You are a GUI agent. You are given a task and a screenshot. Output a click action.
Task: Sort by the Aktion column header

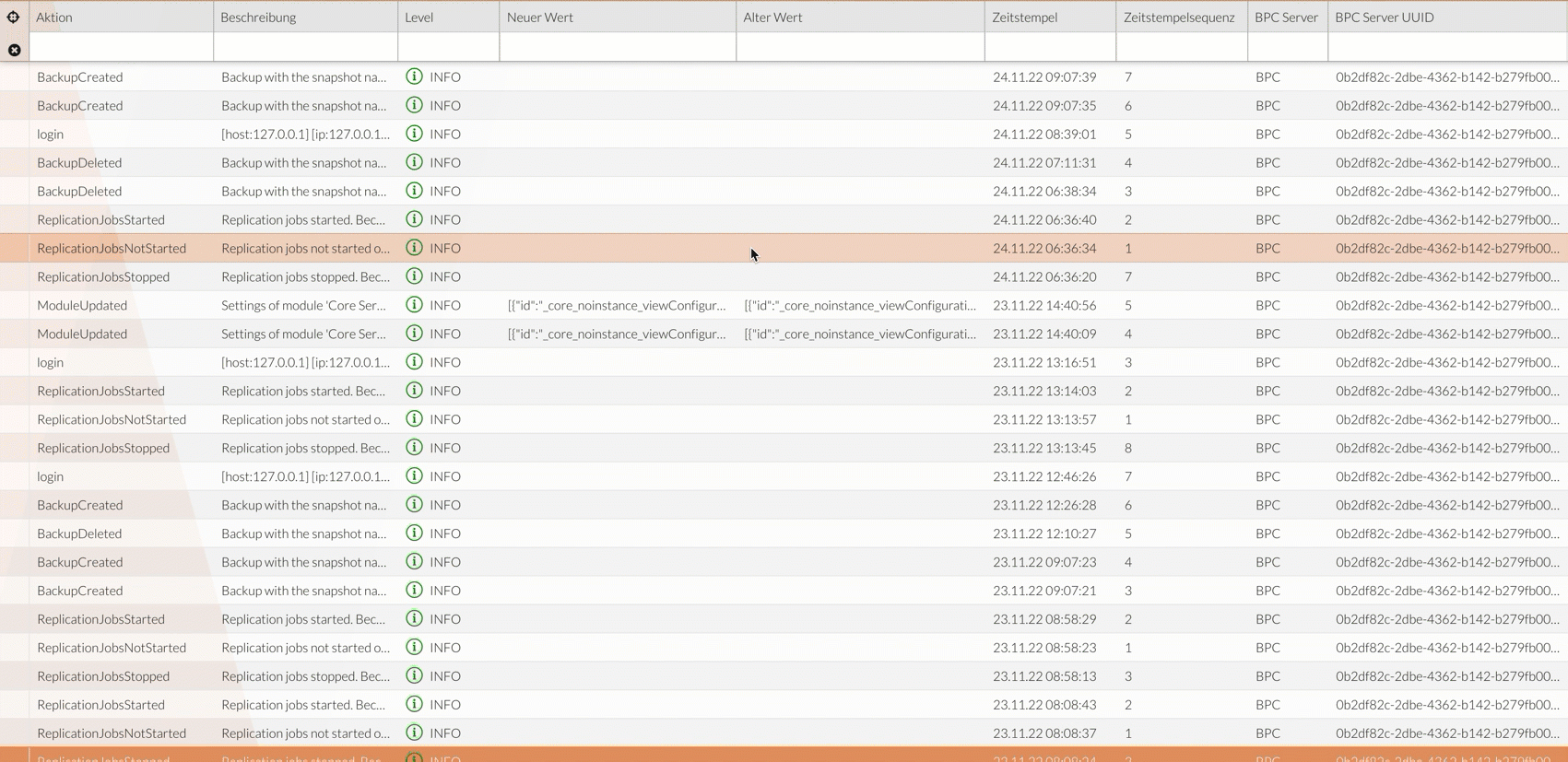point(120,17)
